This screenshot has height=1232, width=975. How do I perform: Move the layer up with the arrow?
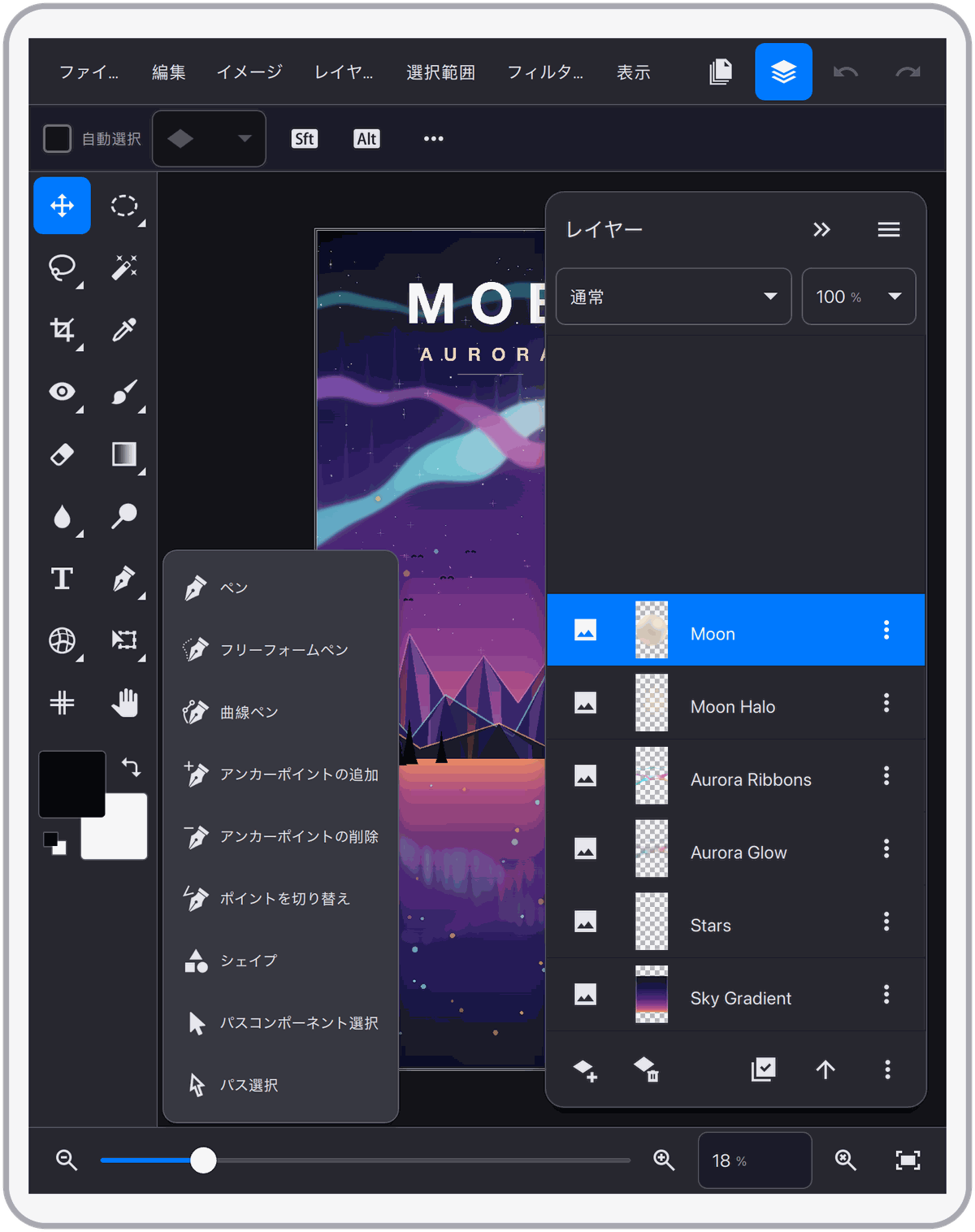tap(825, 1069)
